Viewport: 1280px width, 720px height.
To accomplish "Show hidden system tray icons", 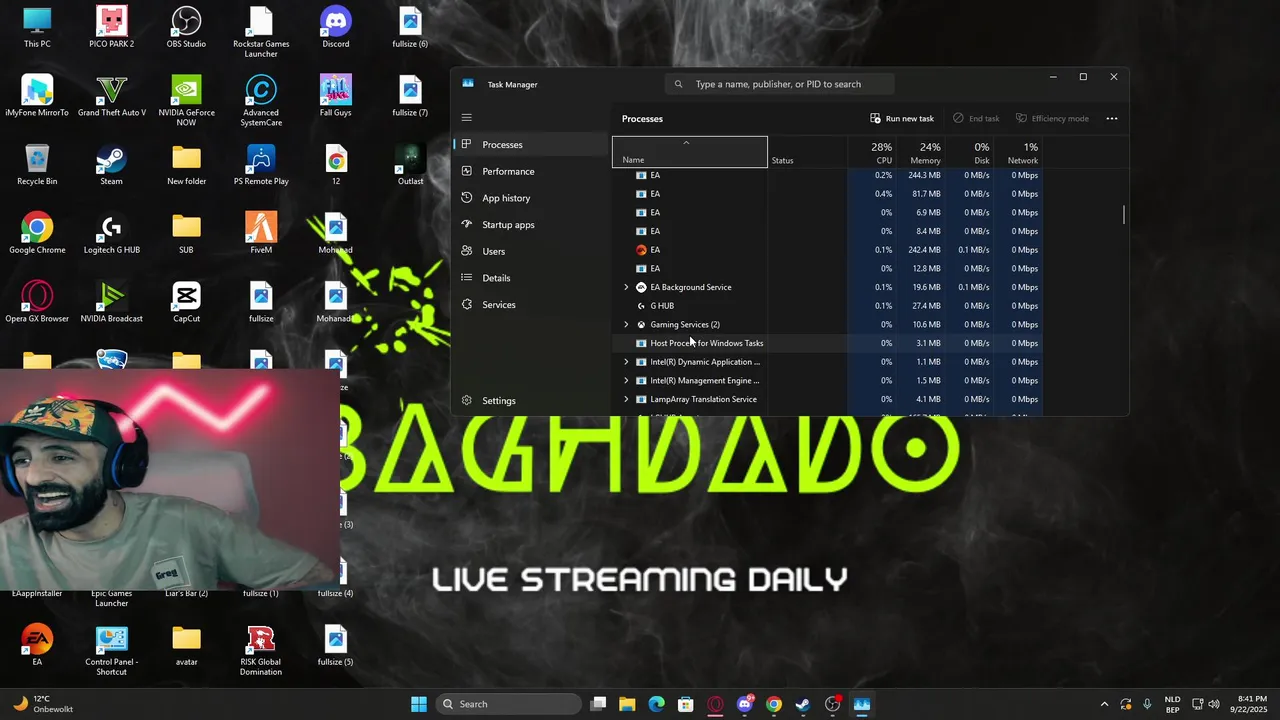I will (1104, 704).
